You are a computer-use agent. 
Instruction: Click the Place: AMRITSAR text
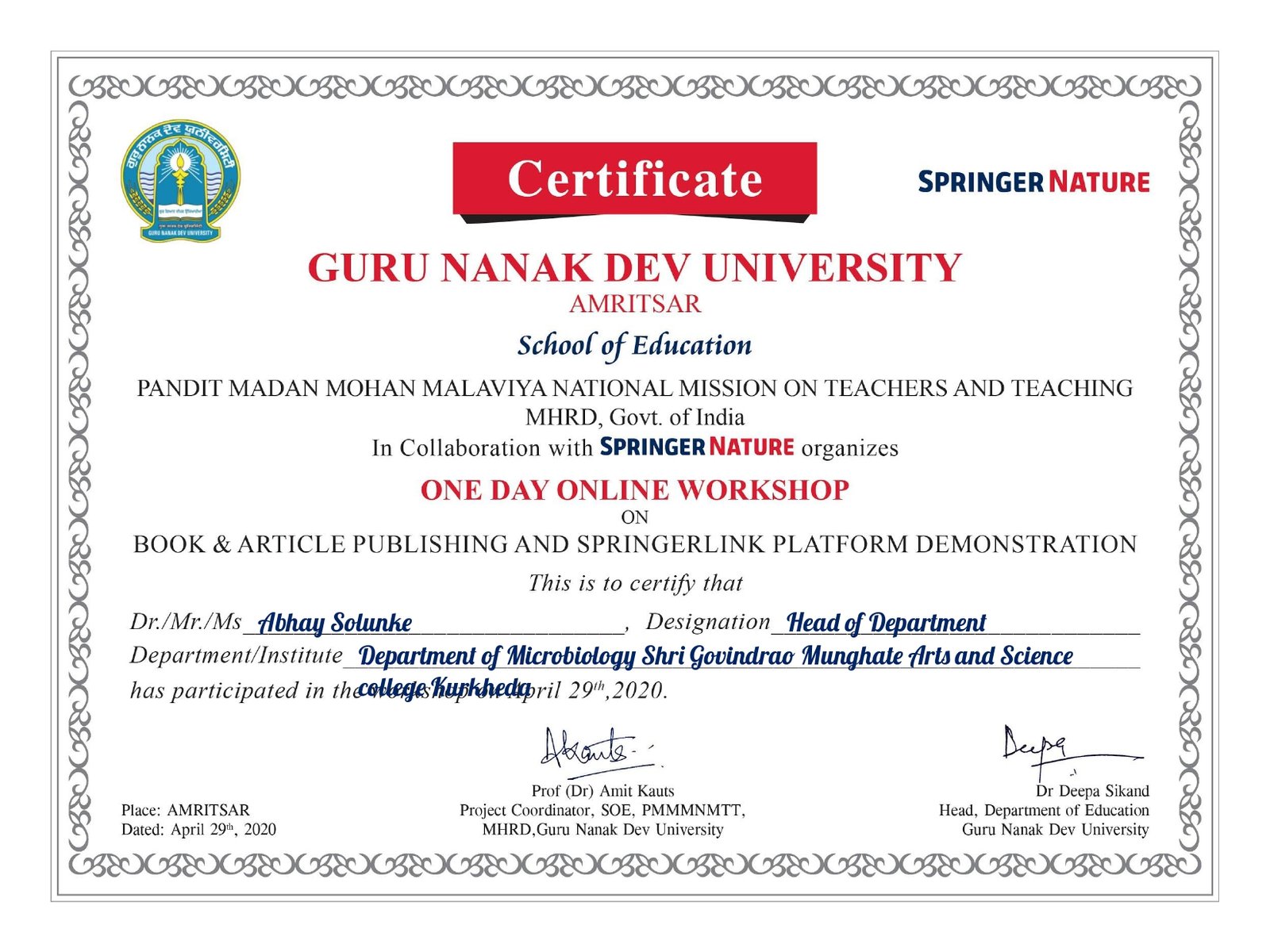click(185, 810)
